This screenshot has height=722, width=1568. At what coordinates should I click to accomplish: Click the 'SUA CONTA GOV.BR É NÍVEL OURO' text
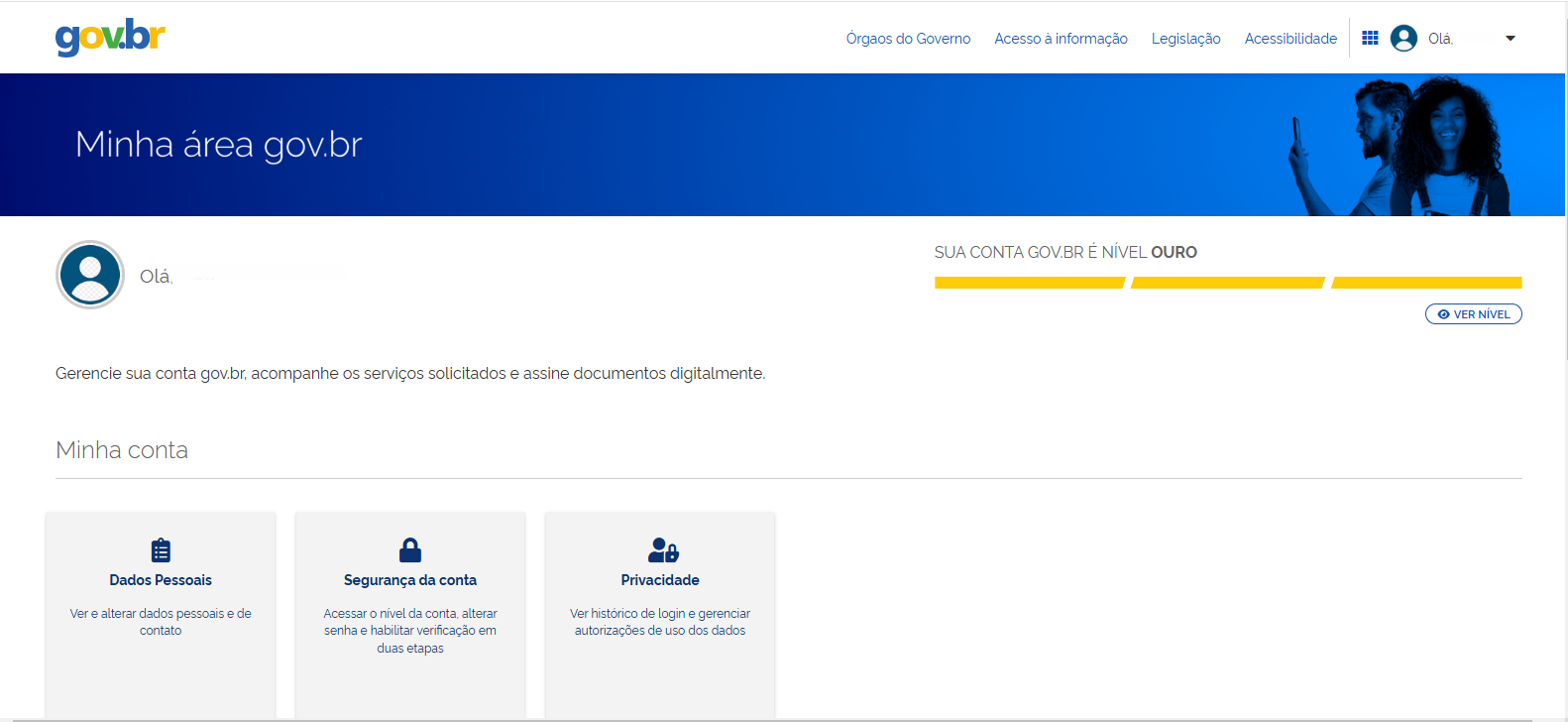[x=1065, y=252]
